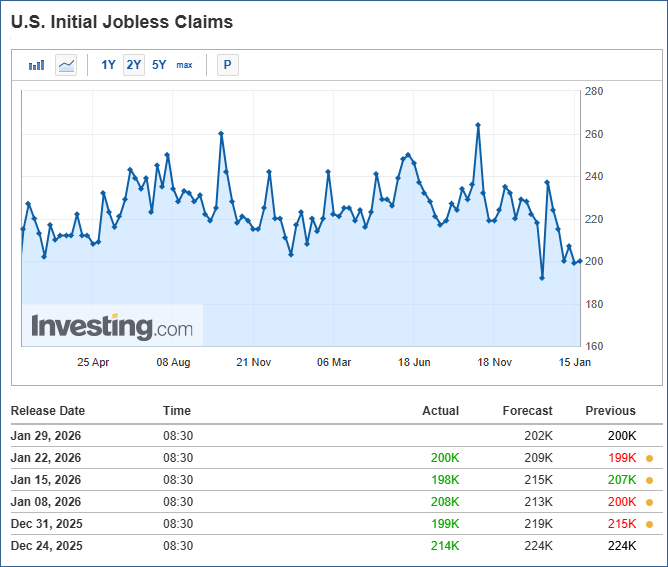The image size is (668, 567).
Task: Click the peak data point near 264
Action: click(x=478, y=125)
